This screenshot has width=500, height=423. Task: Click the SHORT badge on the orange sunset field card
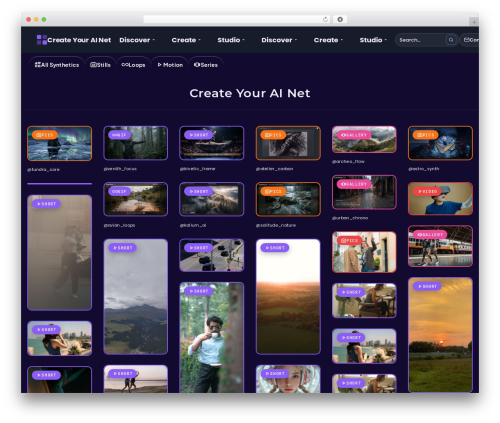(427, 286)
